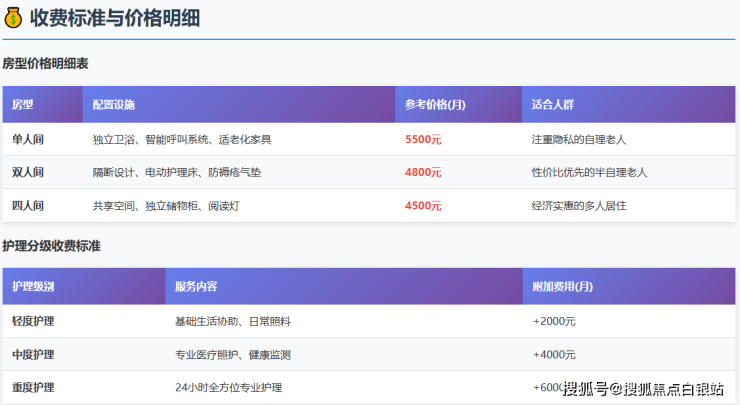The width and height of the screenshot is (740, 405).
Task: Select the 单人间 row label
Action: [x=28, y=140]
